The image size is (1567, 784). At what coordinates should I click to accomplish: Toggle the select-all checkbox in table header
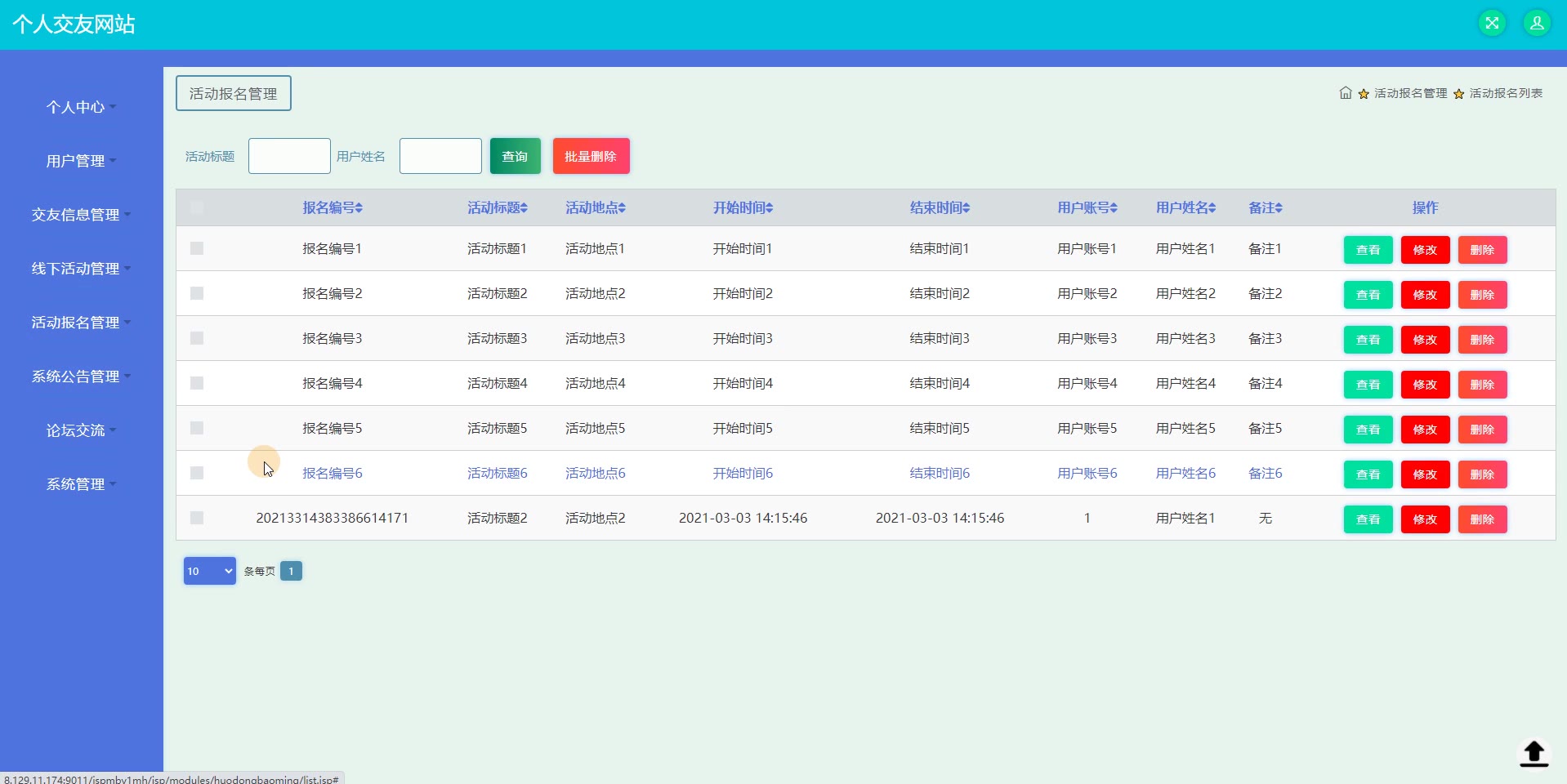click(x=197, y=207)
